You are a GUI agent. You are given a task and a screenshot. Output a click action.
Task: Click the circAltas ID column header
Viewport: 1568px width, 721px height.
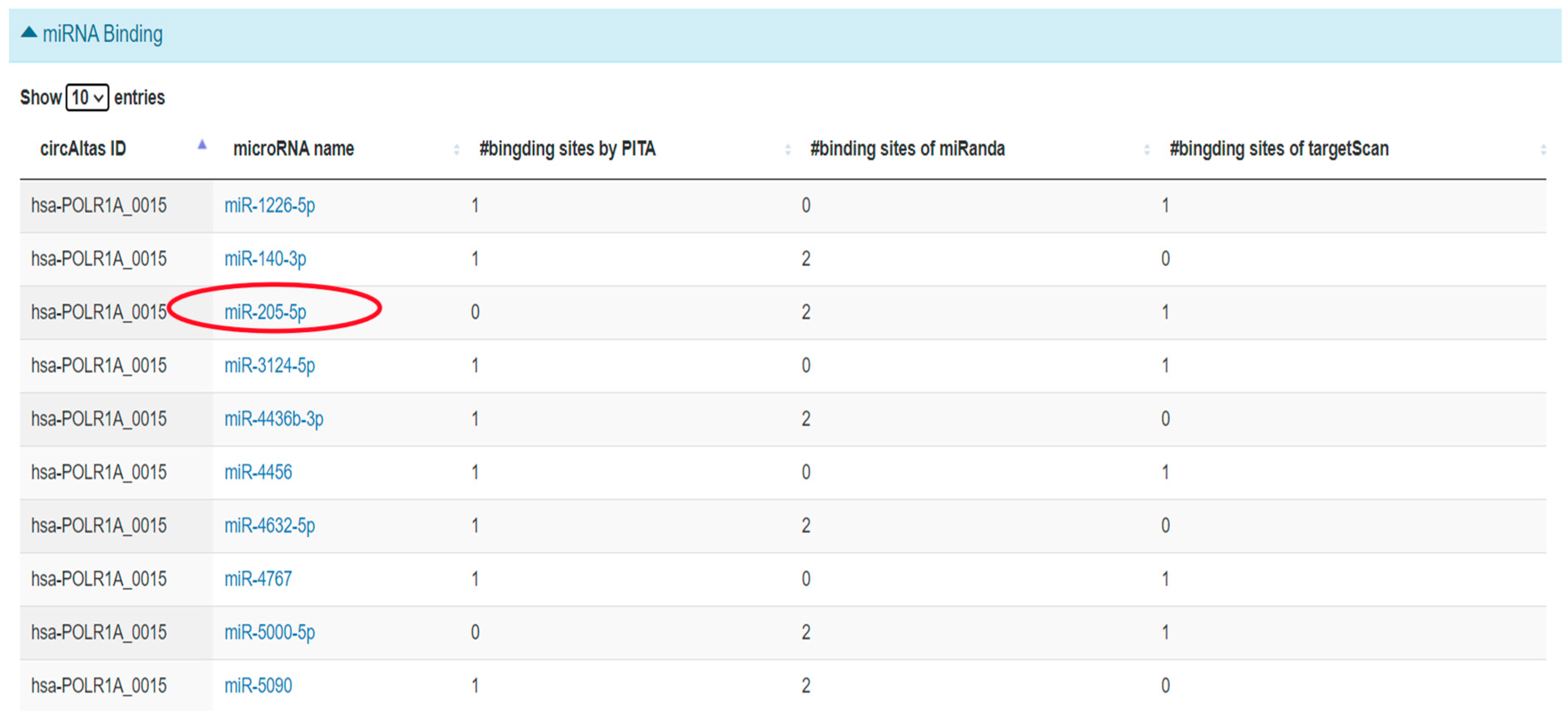tap(83, 149)
